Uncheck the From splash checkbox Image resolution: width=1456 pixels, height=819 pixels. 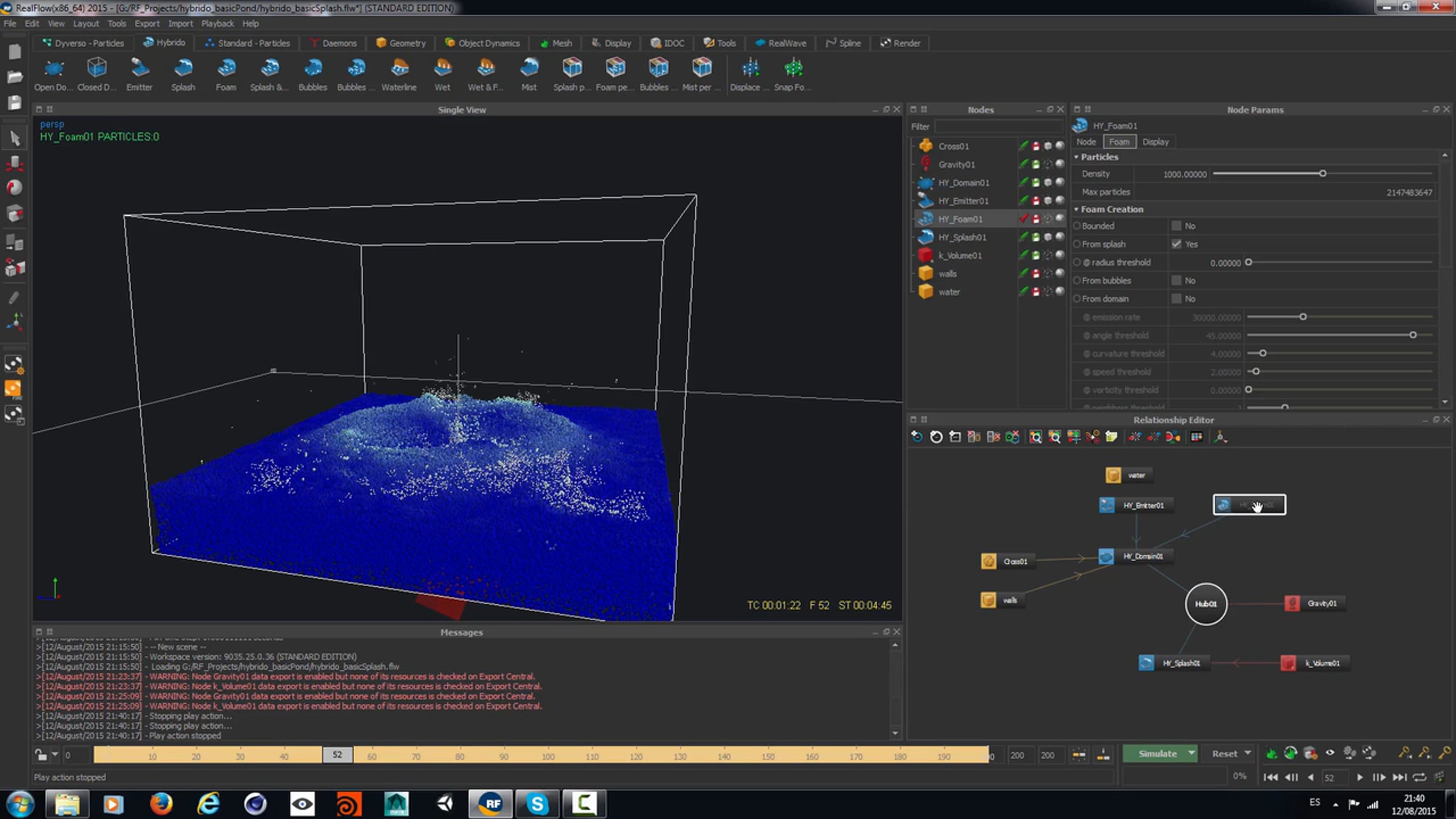[x=1176, y=244]
